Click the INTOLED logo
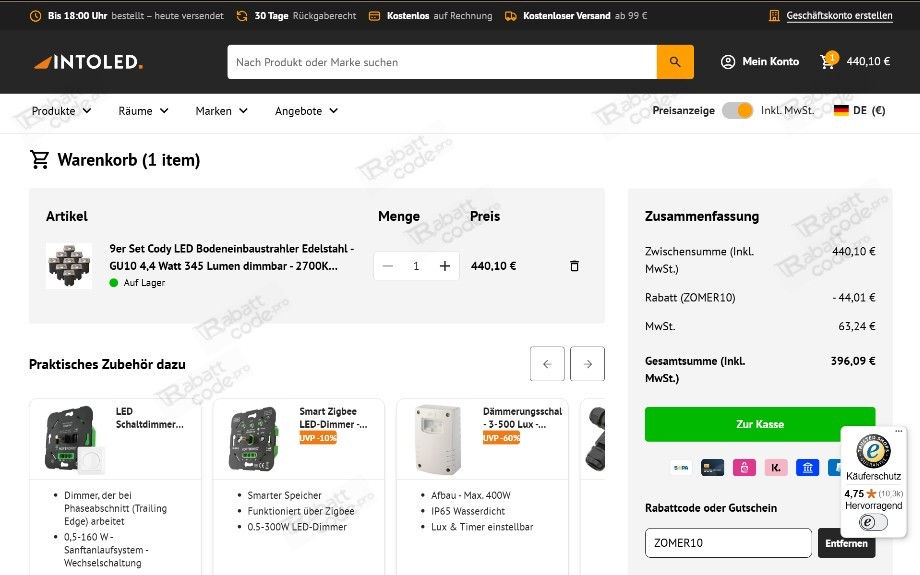 pos(89,62)
